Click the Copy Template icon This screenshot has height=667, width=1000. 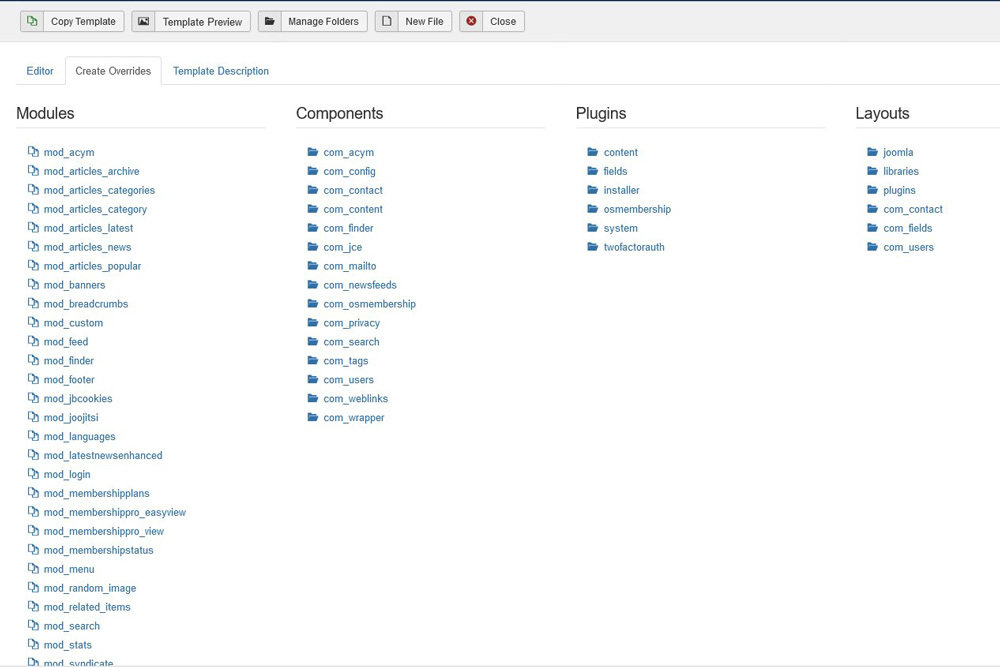32,21
